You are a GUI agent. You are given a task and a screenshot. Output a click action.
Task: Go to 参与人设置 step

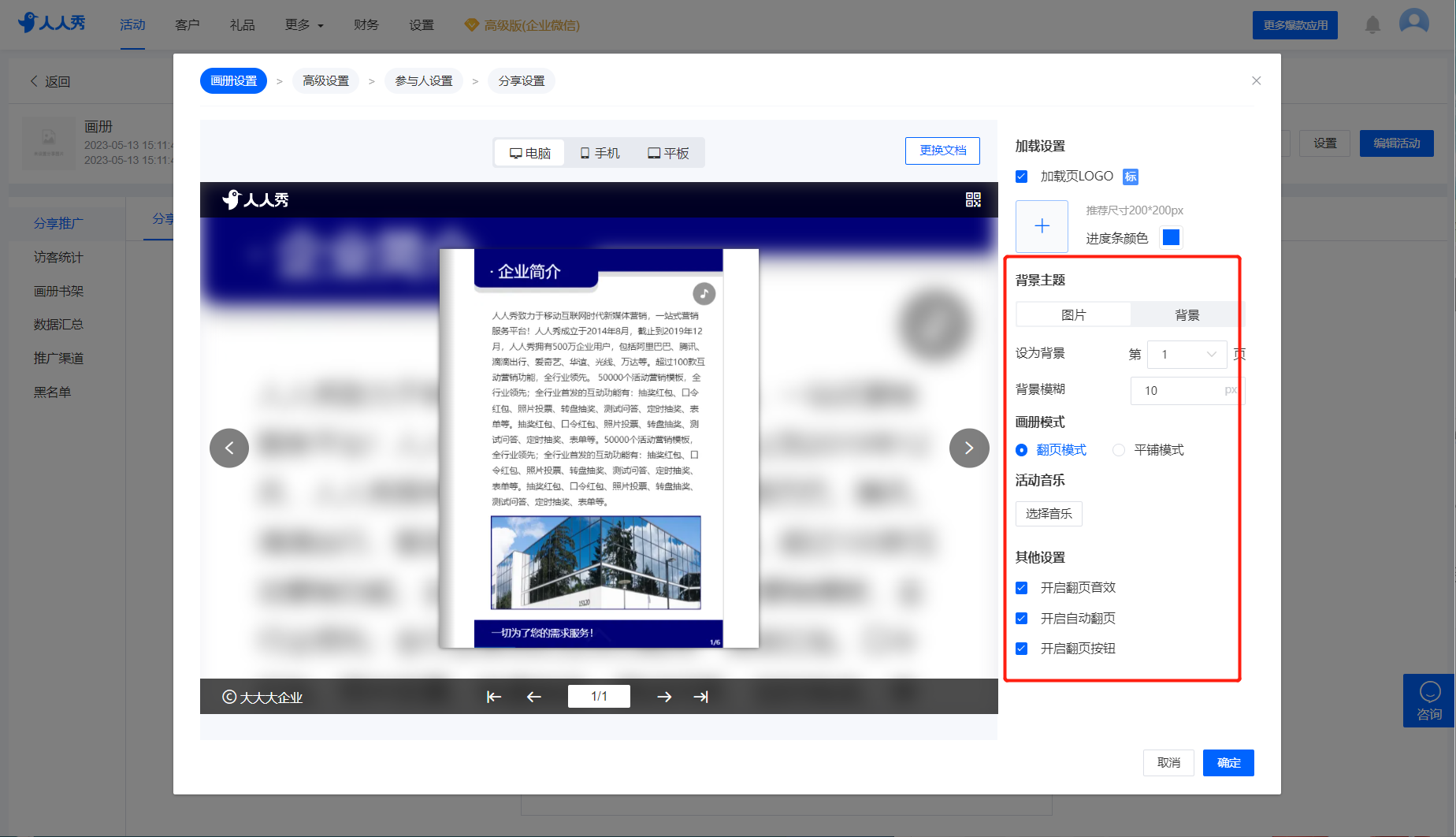point(424,81)
